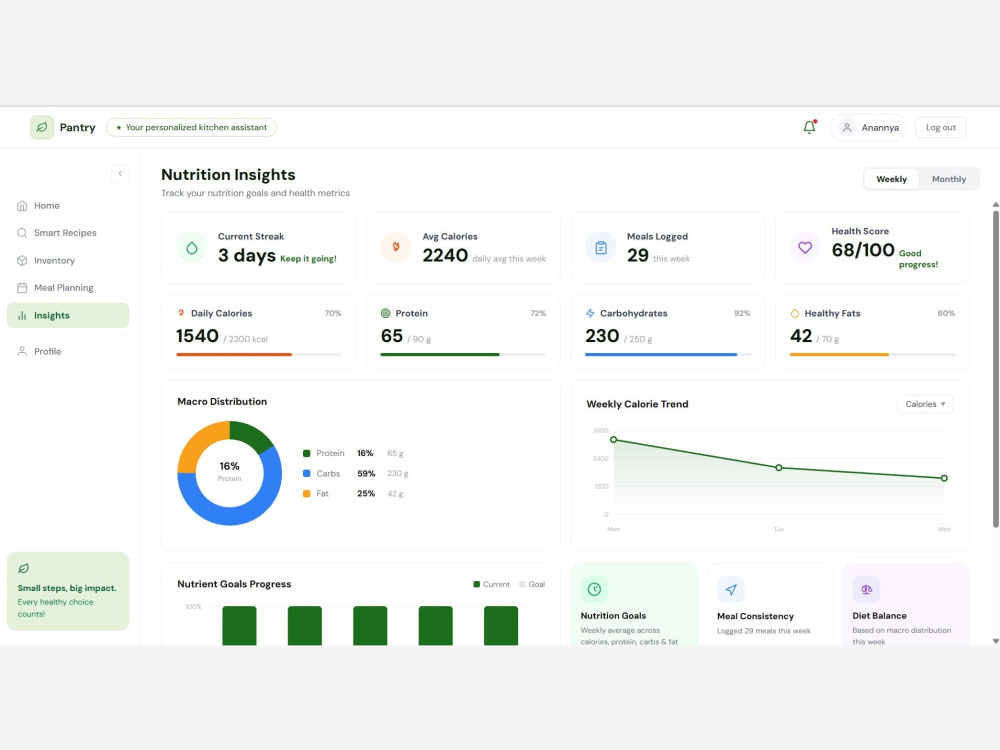
Task: Click the Meal Consistency arrow icon
Action: click(731, 589)
